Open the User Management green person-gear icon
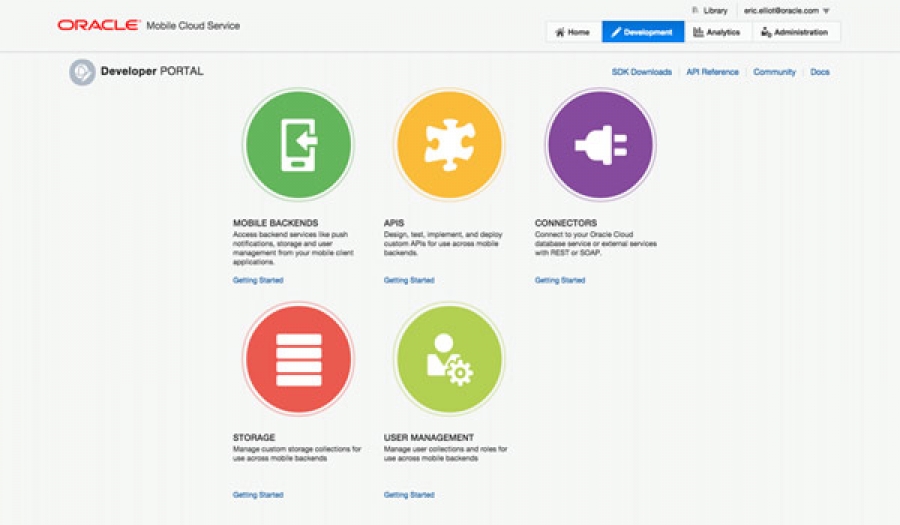 pos(449,359)
